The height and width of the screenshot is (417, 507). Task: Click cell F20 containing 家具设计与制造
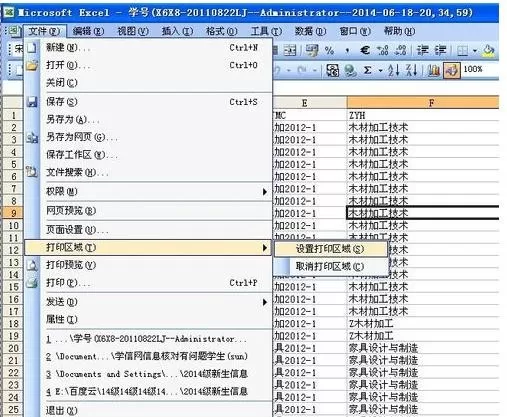423,348
